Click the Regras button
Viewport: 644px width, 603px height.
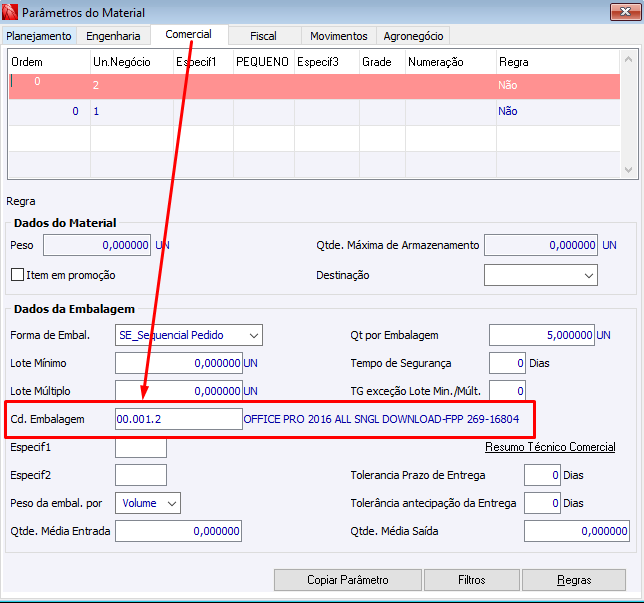click(x=574, y=580)
